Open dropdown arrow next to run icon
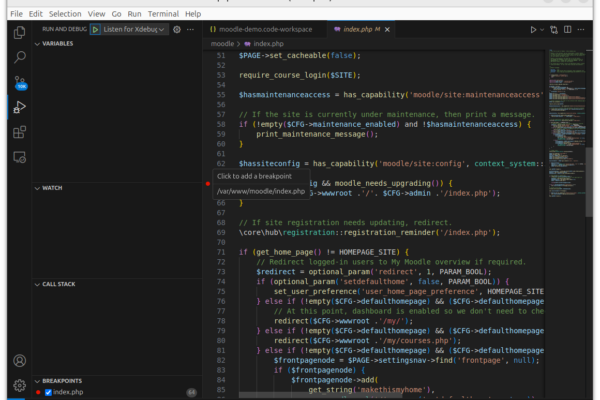The height and width of the screenshot is (400, 600). click(x=542, y=29)
